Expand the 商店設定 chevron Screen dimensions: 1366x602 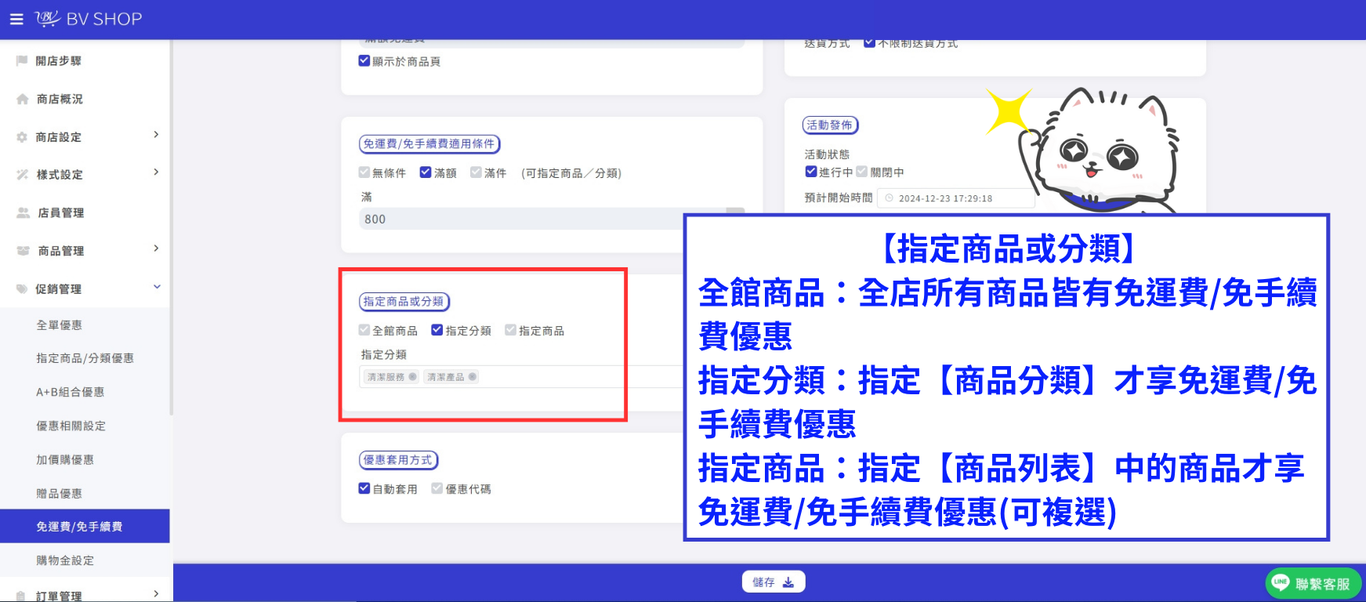pos(156,135)
